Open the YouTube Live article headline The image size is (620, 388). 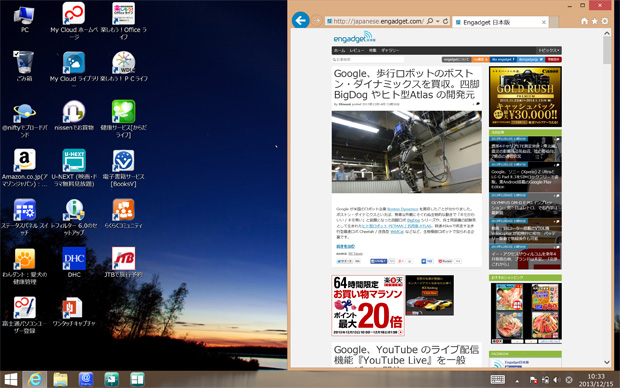[406, 355]
